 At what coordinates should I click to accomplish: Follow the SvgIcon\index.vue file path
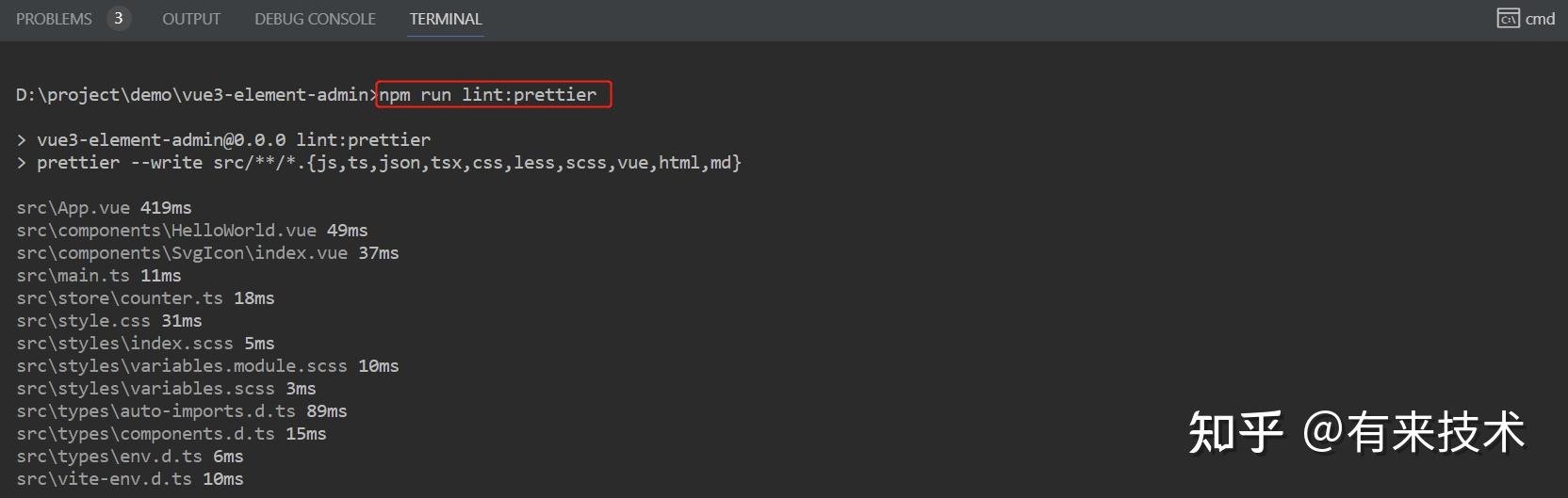(x=182, y=253)
